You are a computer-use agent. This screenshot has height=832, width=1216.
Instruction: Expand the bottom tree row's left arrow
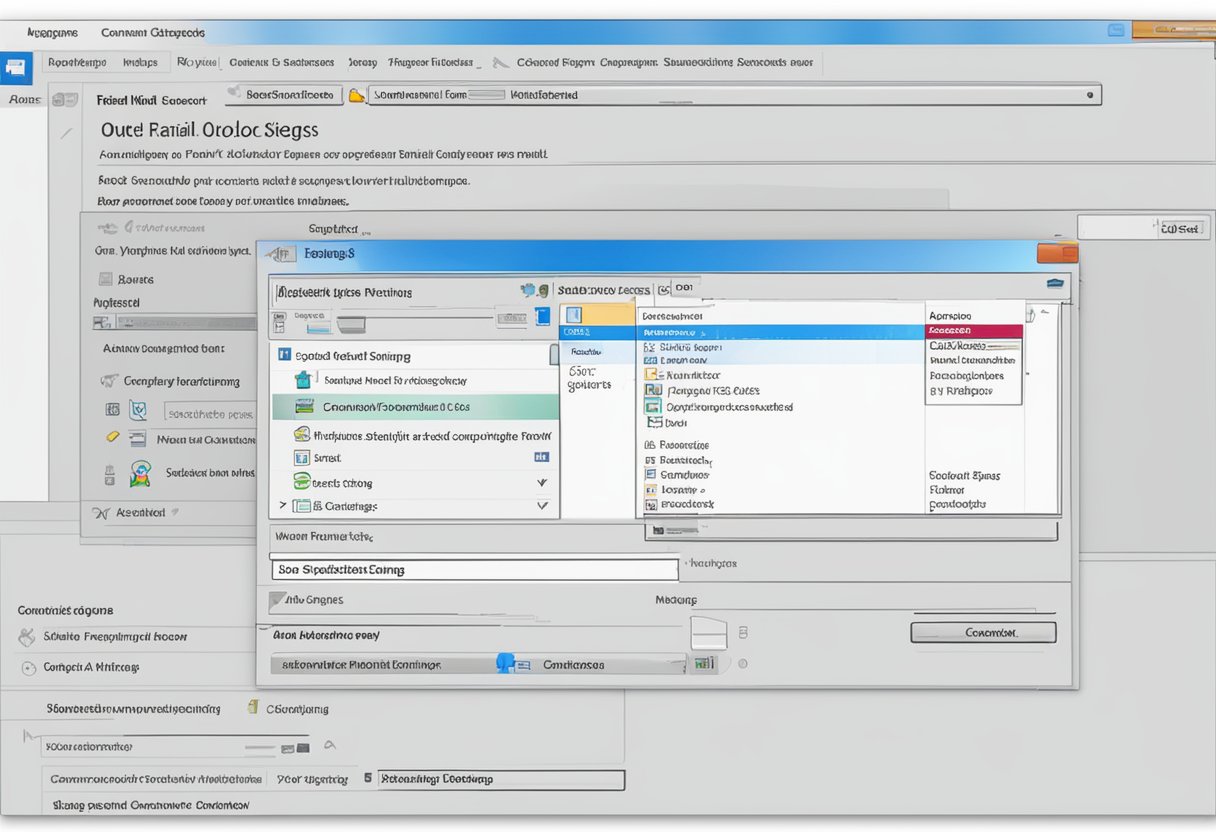click(282, 506)
